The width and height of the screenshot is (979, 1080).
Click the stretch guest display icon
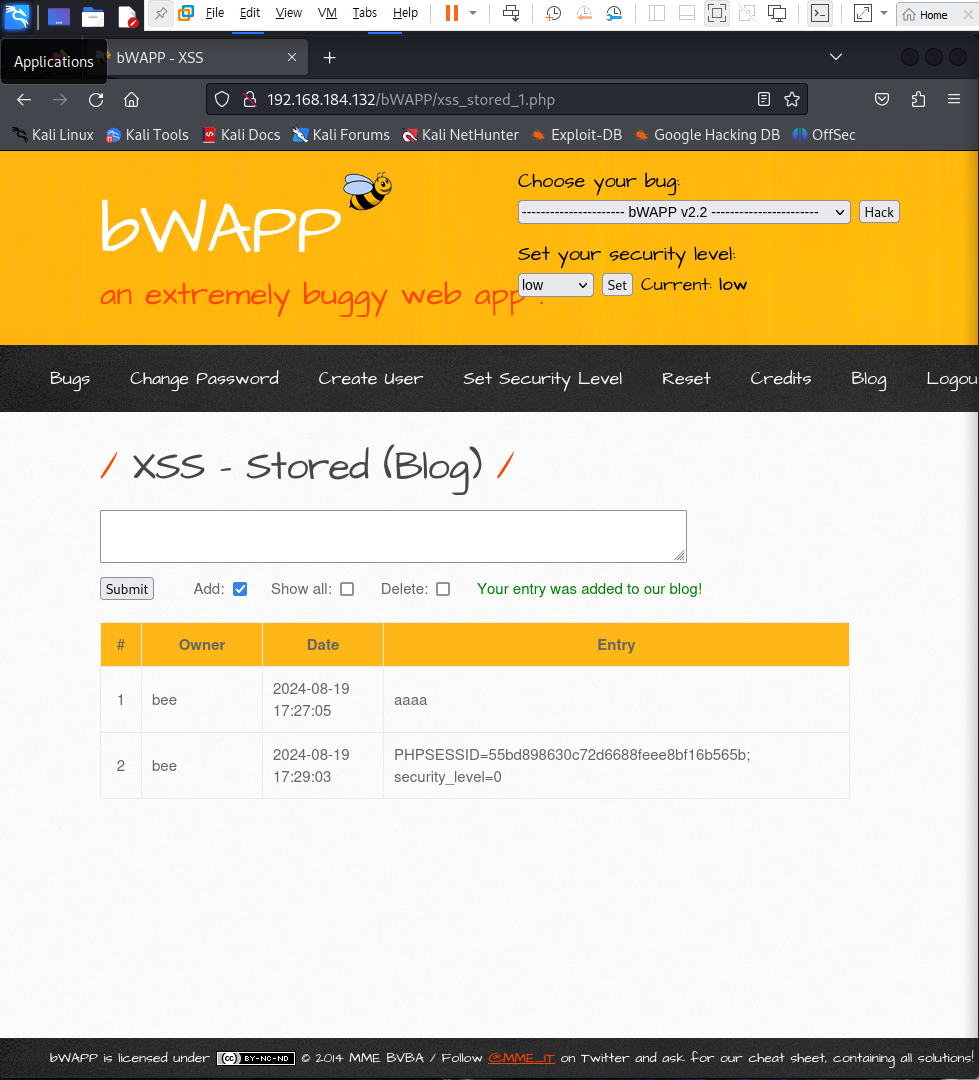[863, 13]
